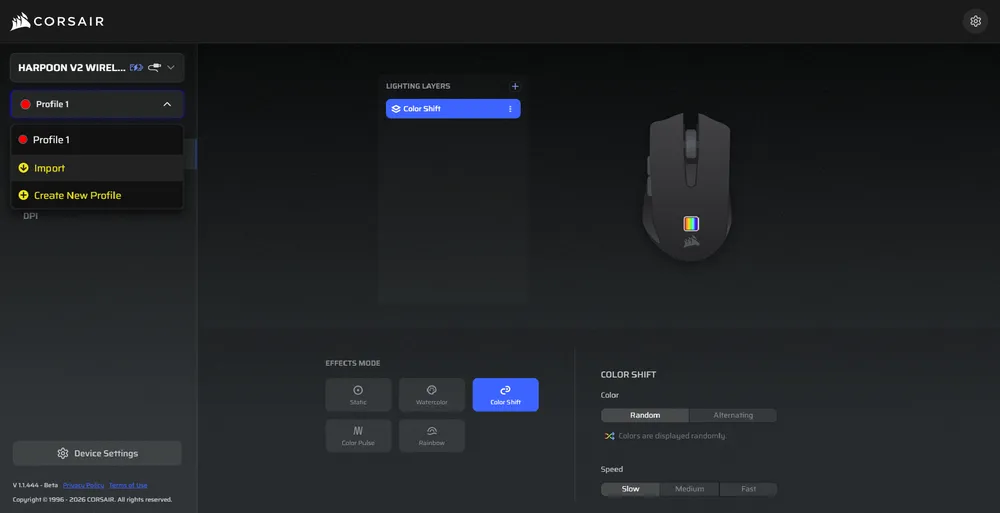Screen dimensions: 1000x513
Task: Click the layers stack icon on Color Shift
Action: [396, 109]
